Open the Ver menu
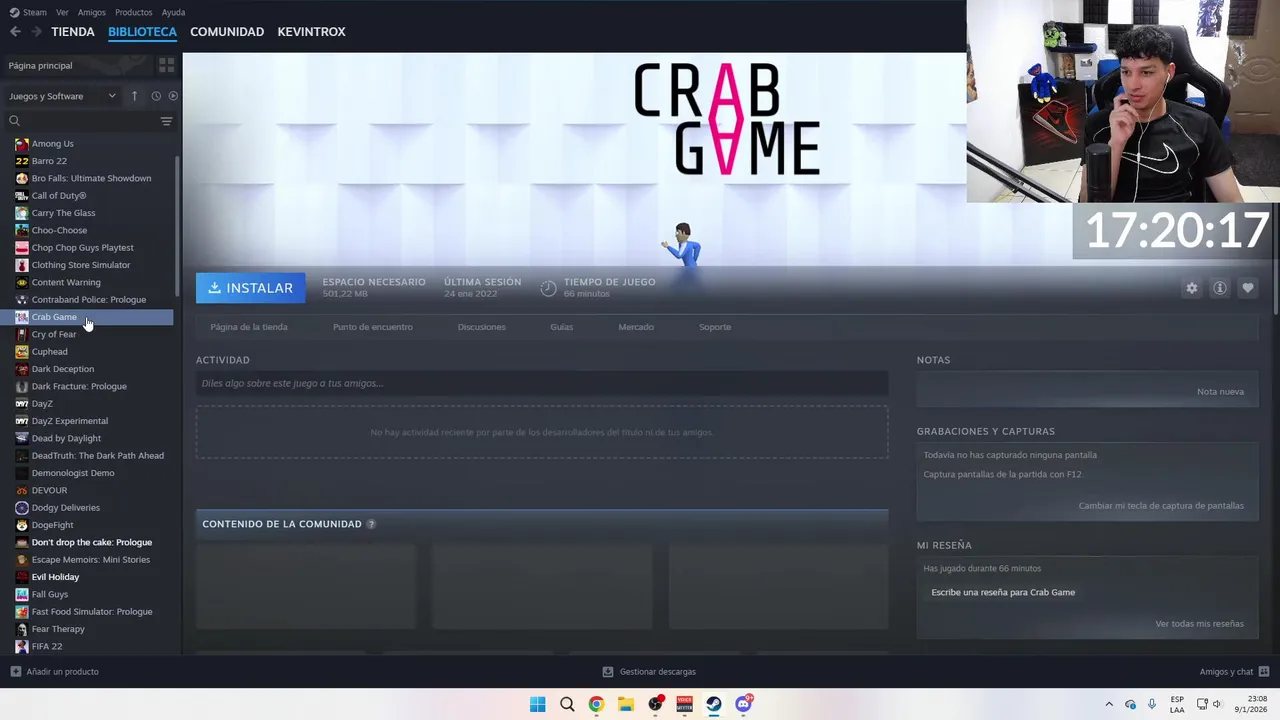The height and width of the screenshot is (720, 1280). [62, 12]
